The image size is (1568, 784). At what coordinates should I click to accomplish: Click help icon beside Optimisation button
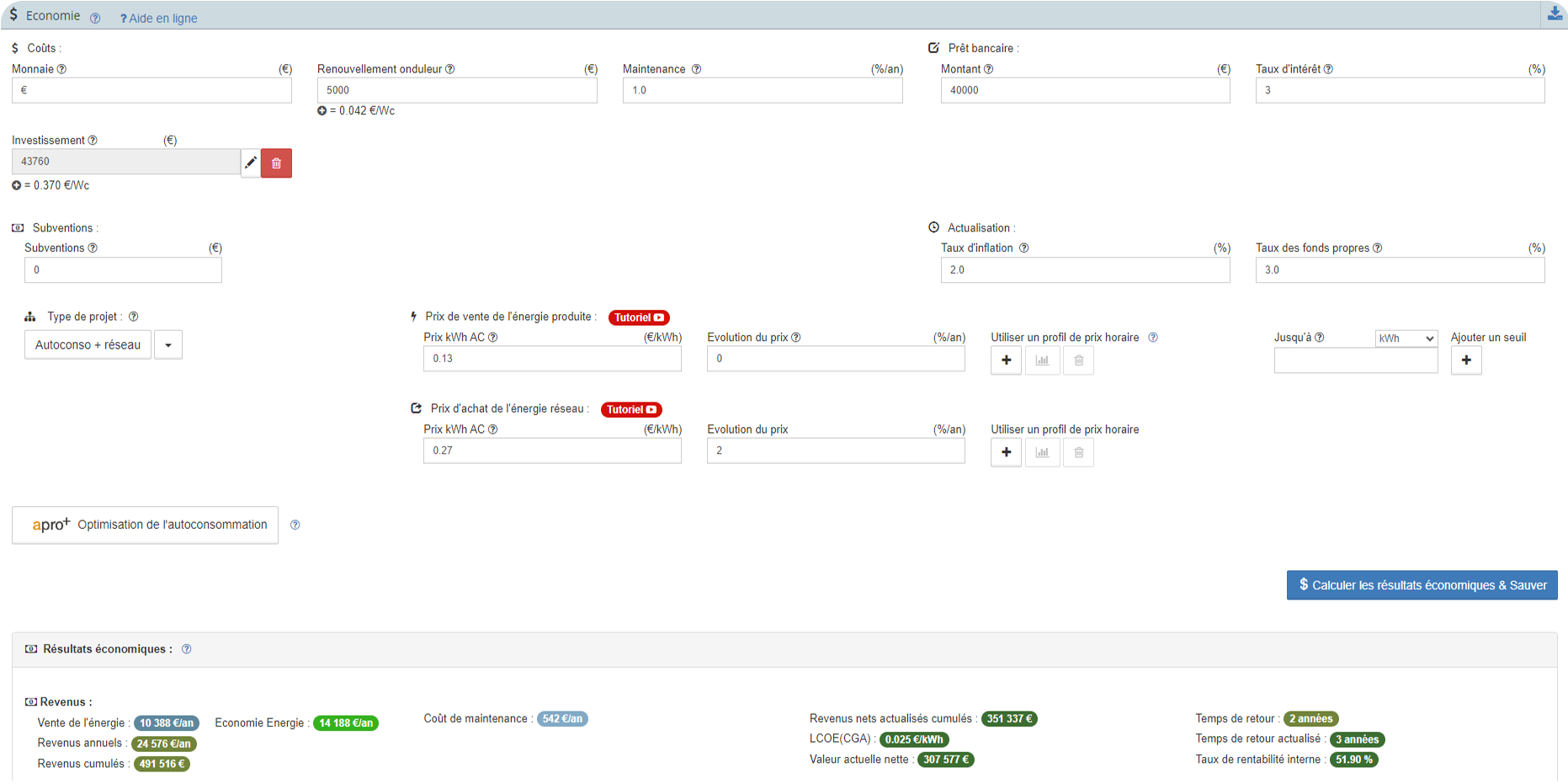point(295,525)
